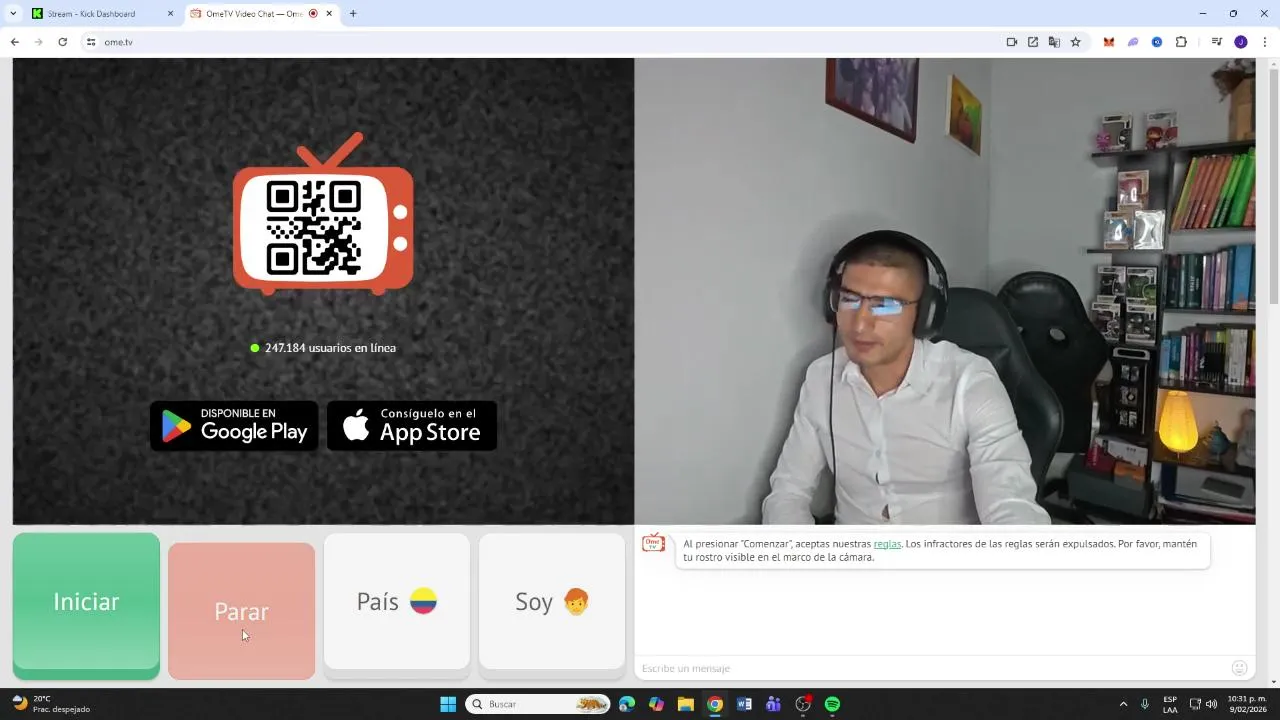The width and height of the screenshot is (1280, 720).
Task: Open the purple feather extension
Action: point(1133,42)
